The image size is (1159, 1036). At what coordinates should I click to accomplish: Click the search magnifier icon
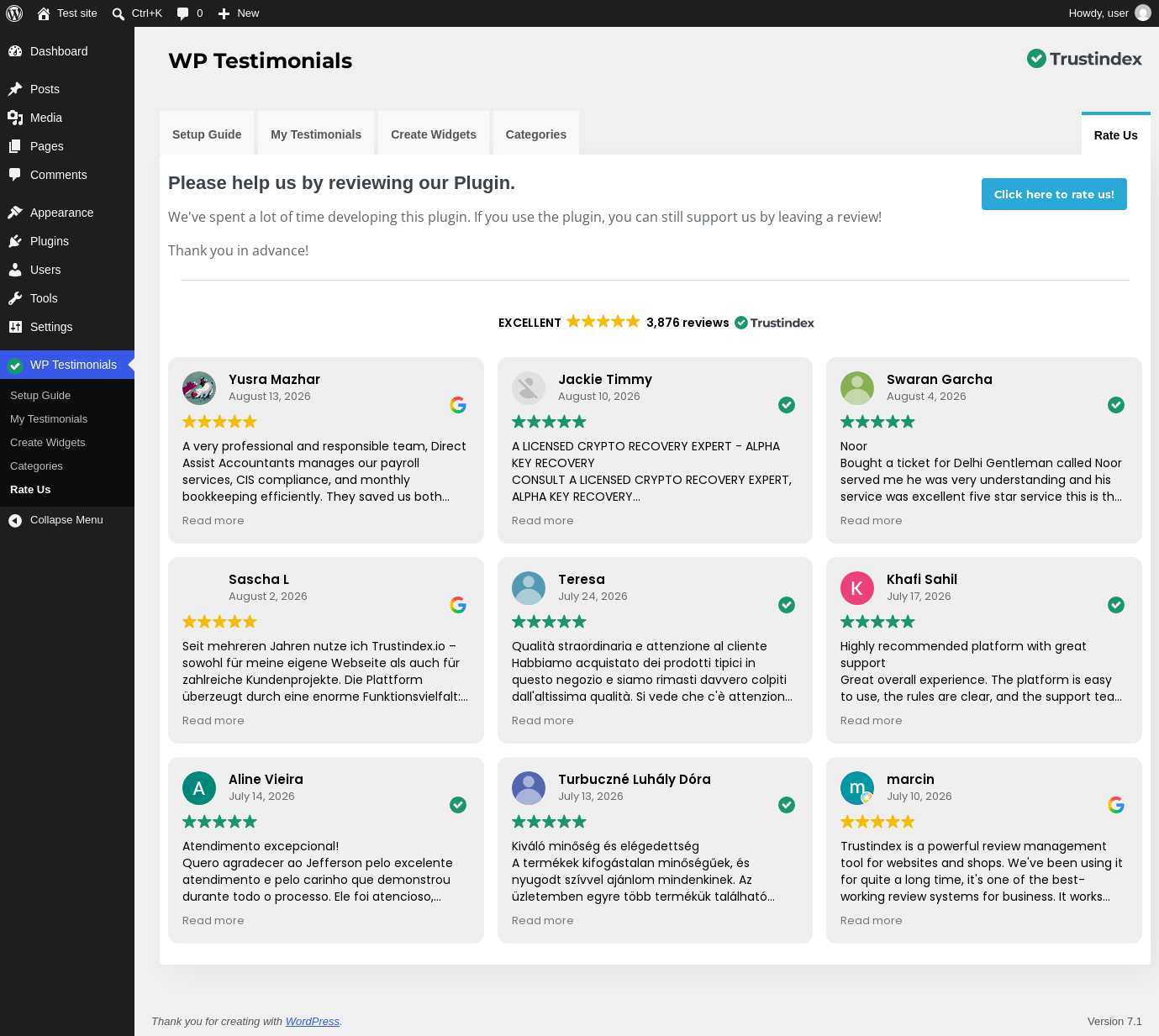tap(119, 13)
